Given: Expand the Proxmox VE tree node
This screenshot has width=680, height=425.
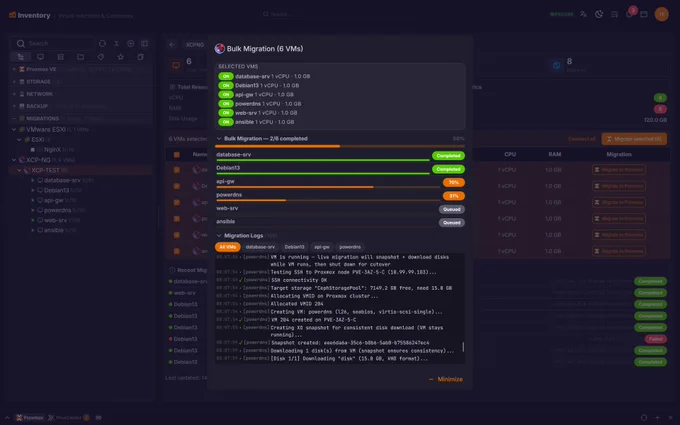Looking at the screenshot, I should [x=14, y=69].
